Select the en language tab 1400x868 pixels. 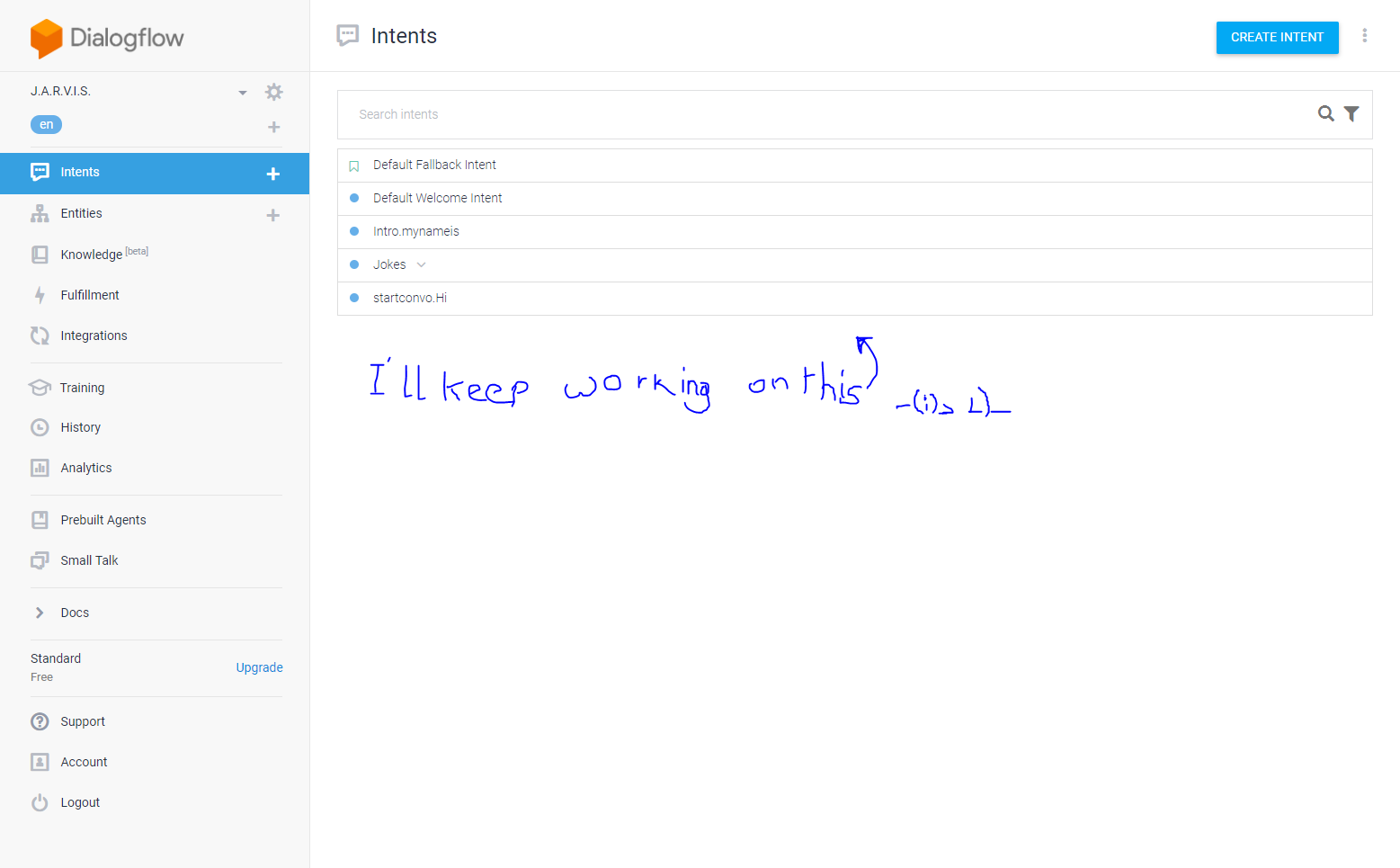46,124
